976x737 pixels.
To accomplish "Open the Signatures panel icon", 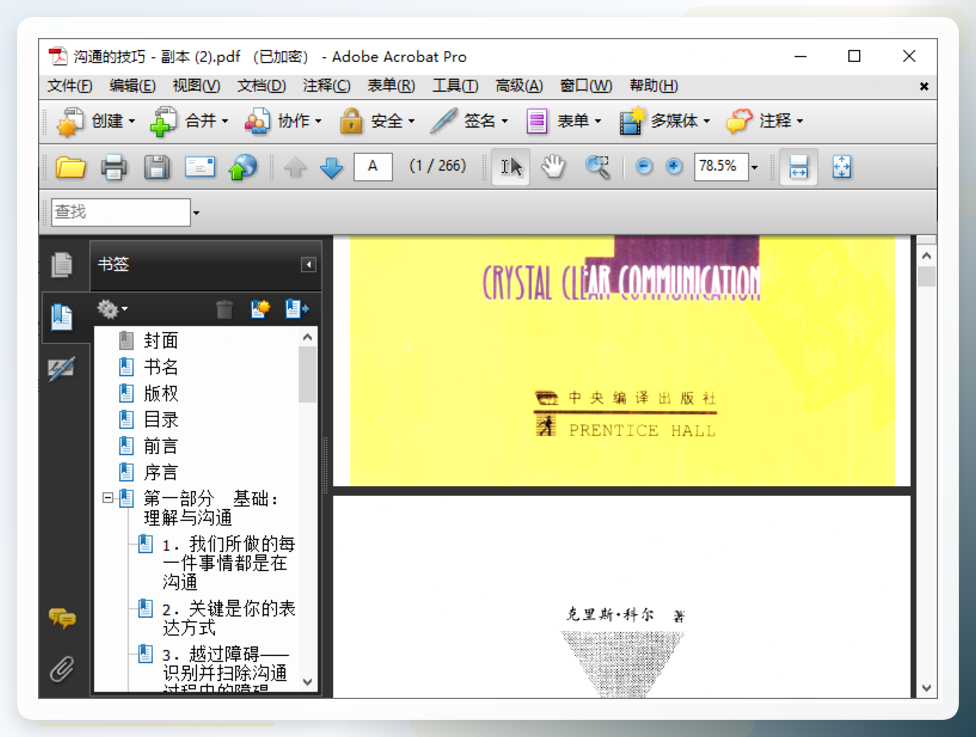I will (x=62, y=368).
